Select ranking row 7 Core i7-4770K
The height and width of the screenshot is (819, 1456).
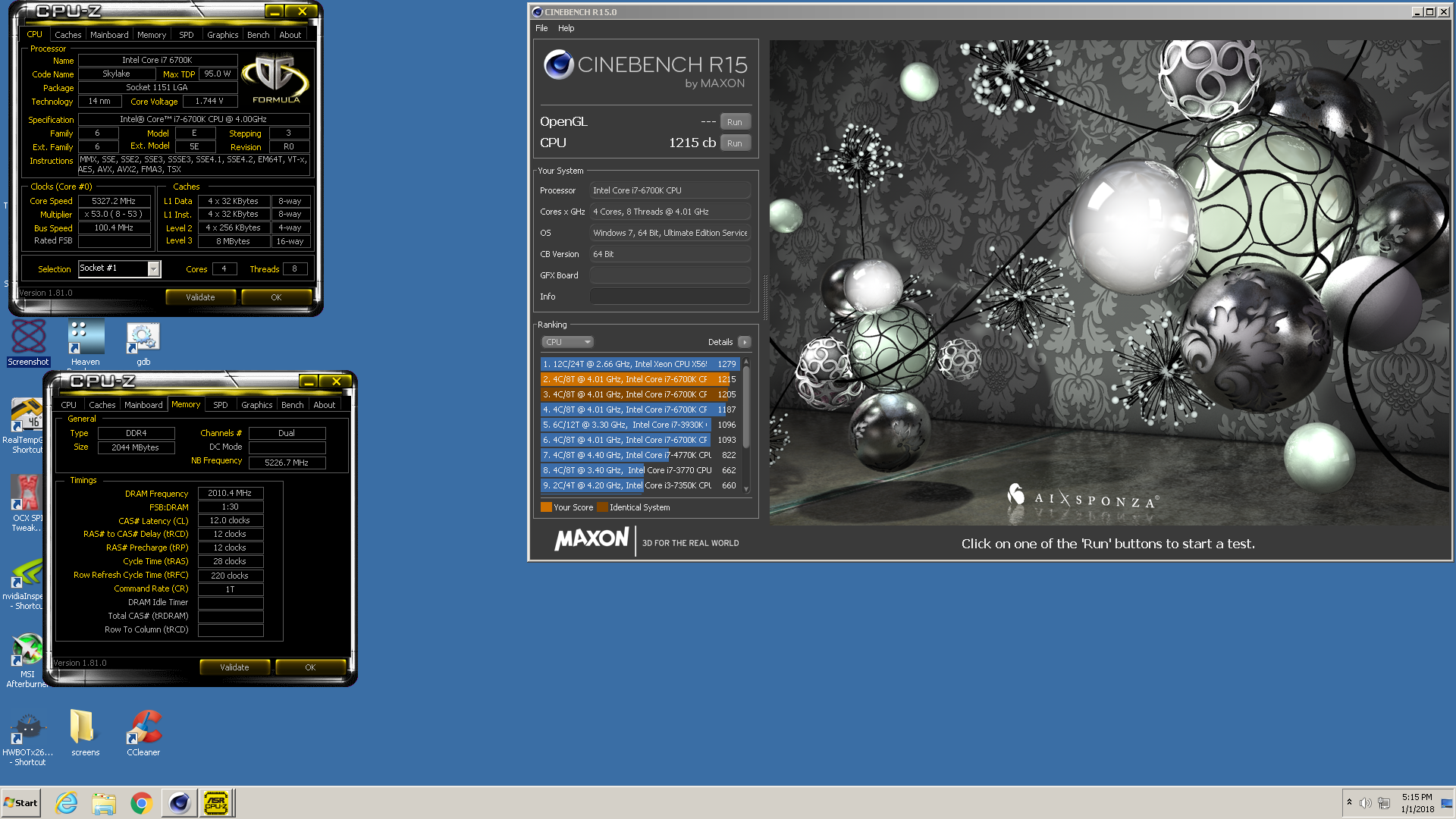click(x=639, y=455)
